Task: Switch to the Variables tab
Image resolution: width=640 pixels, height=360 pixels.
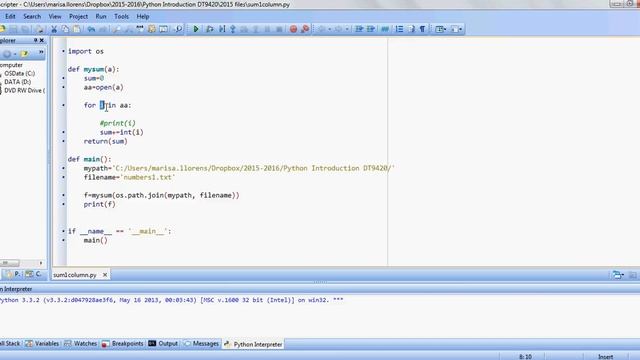Action: (42, 344)
